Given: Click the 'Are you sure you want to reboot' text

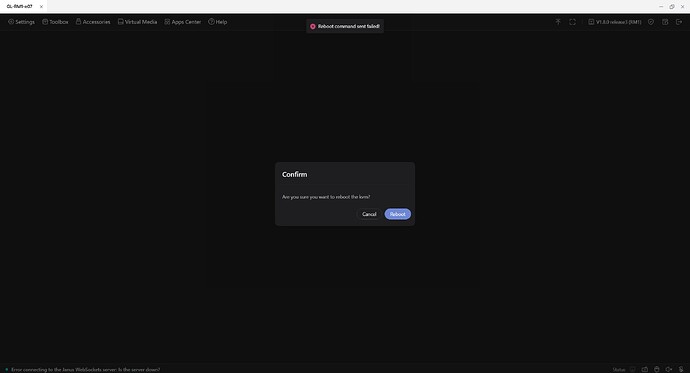Looking at the screenshot, I should click(326, 197).
